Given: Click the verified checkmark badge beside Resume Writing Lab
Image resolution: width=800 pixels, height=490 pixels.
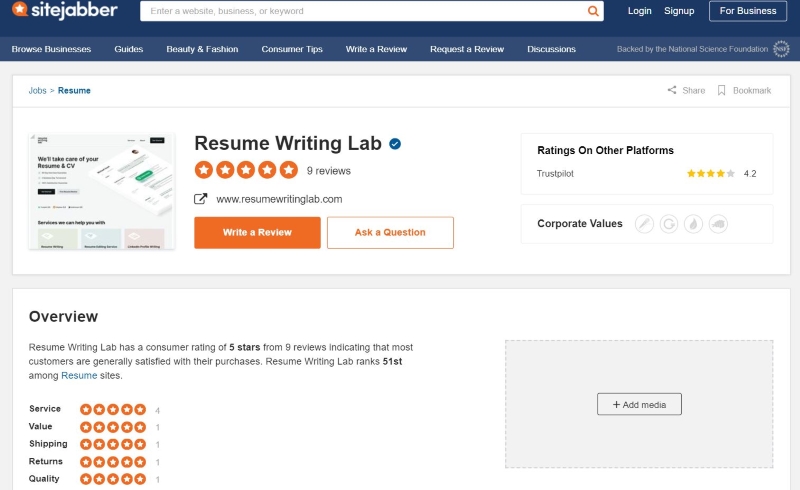Looking at the screenshot, I should (395, 144).
